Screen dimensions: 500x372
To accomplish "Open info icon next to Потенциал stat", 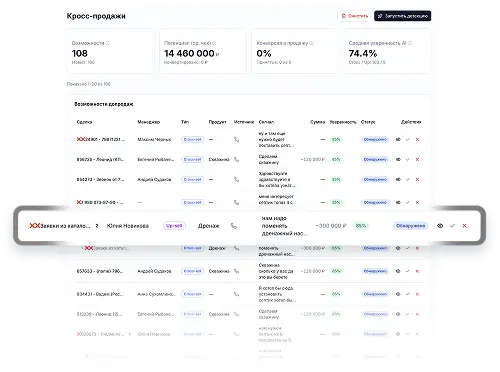I will point(214,43).
